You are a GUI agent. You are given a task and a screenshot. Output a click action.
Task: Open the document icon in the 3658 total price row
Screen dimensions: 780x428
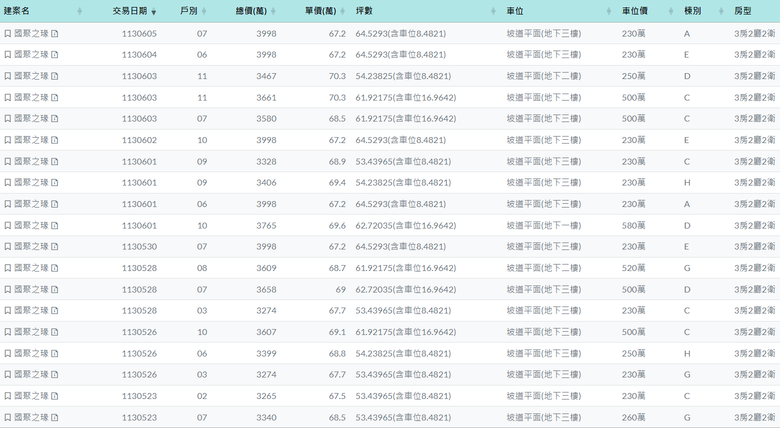(55, 290)
